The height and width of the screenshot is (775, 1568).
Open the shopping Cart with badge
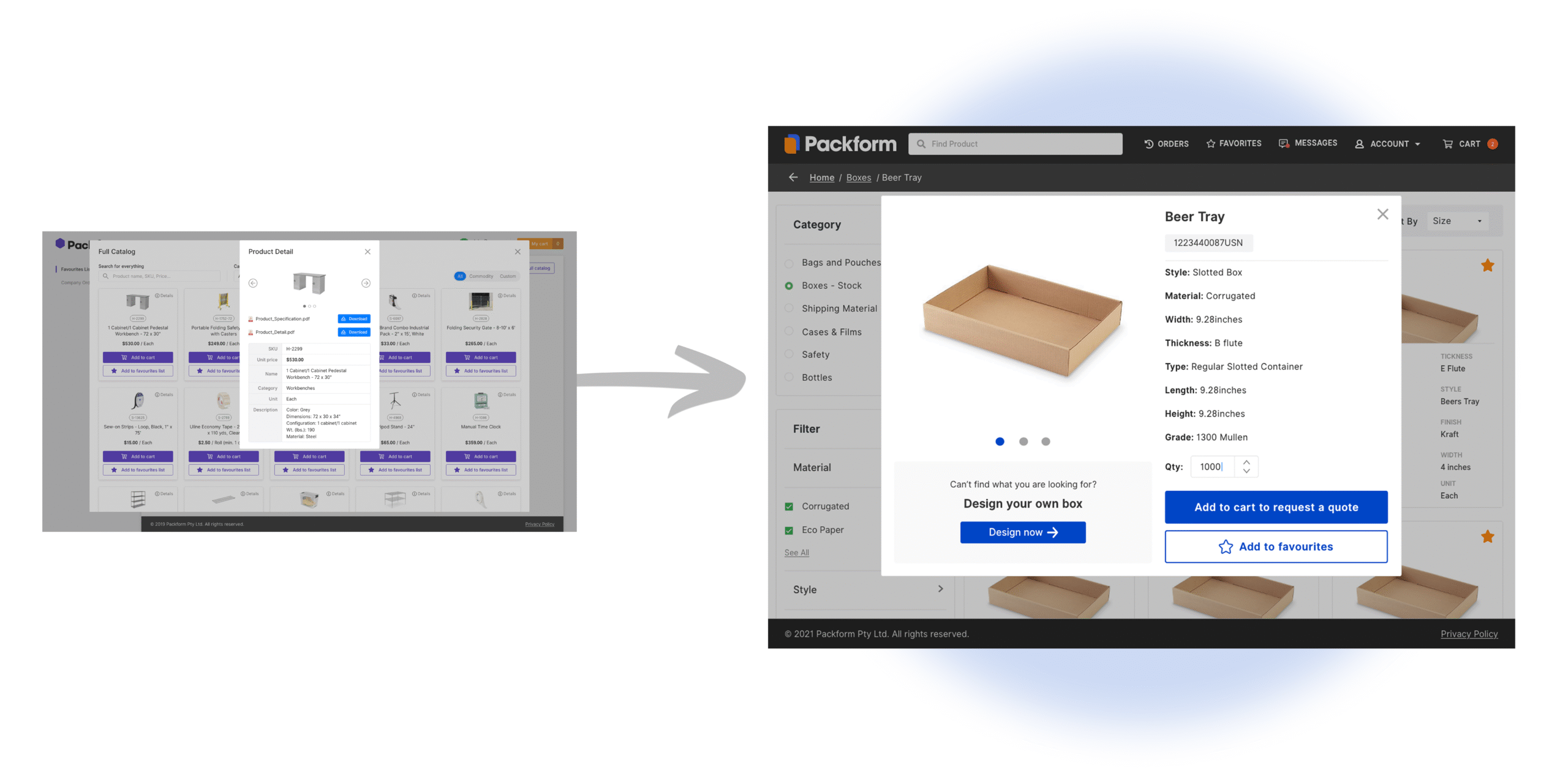click(1469, 144)
